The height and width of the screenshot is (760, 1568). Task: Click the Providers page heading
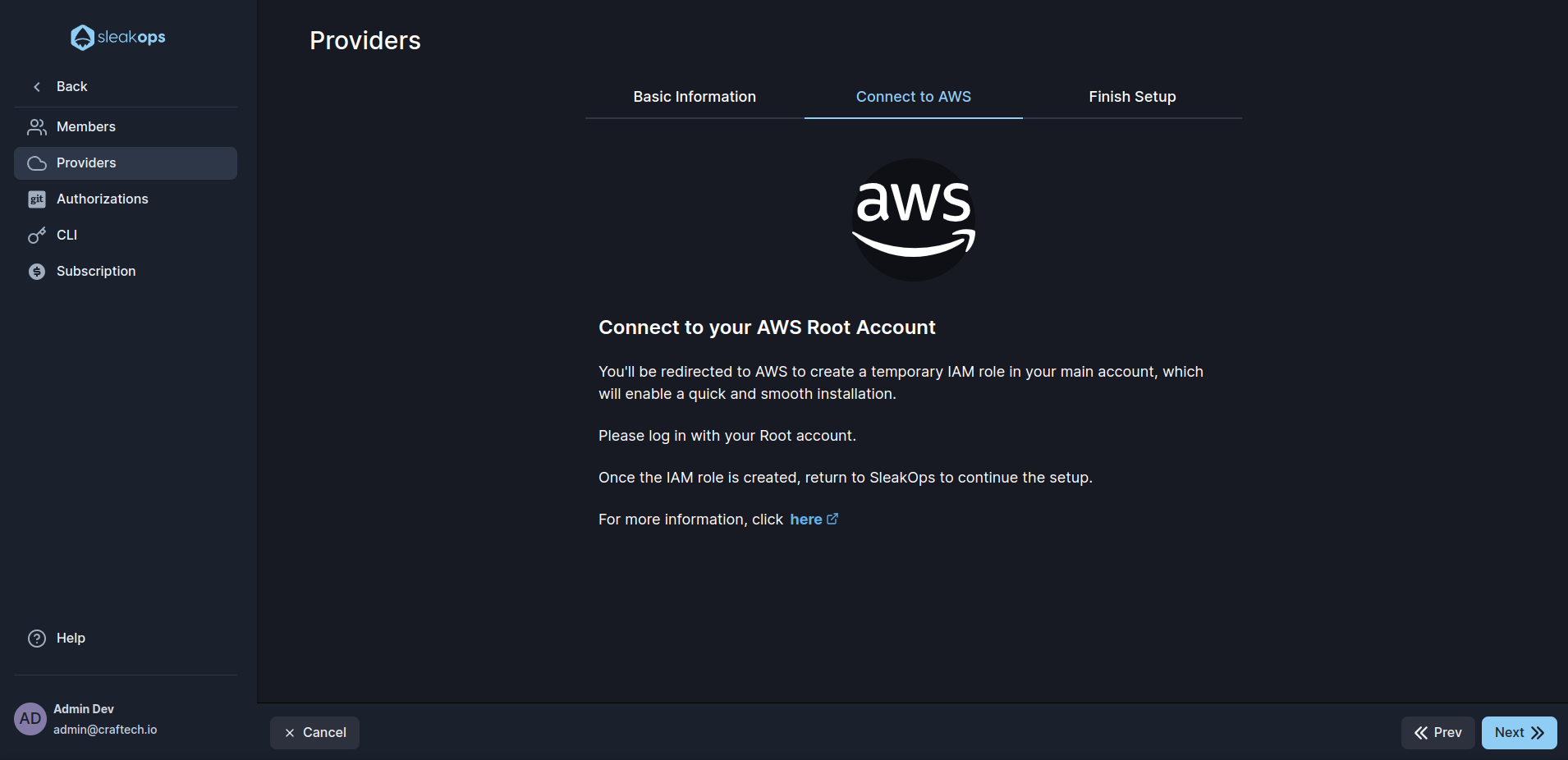tap(365, 41)
